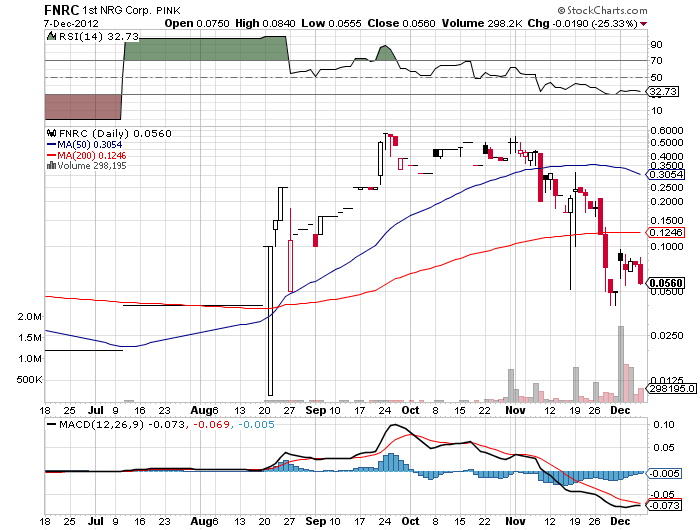This screenshot has height=530, width=700.
Task: Click the RSI axis label 70
Action: click(656, 60)
